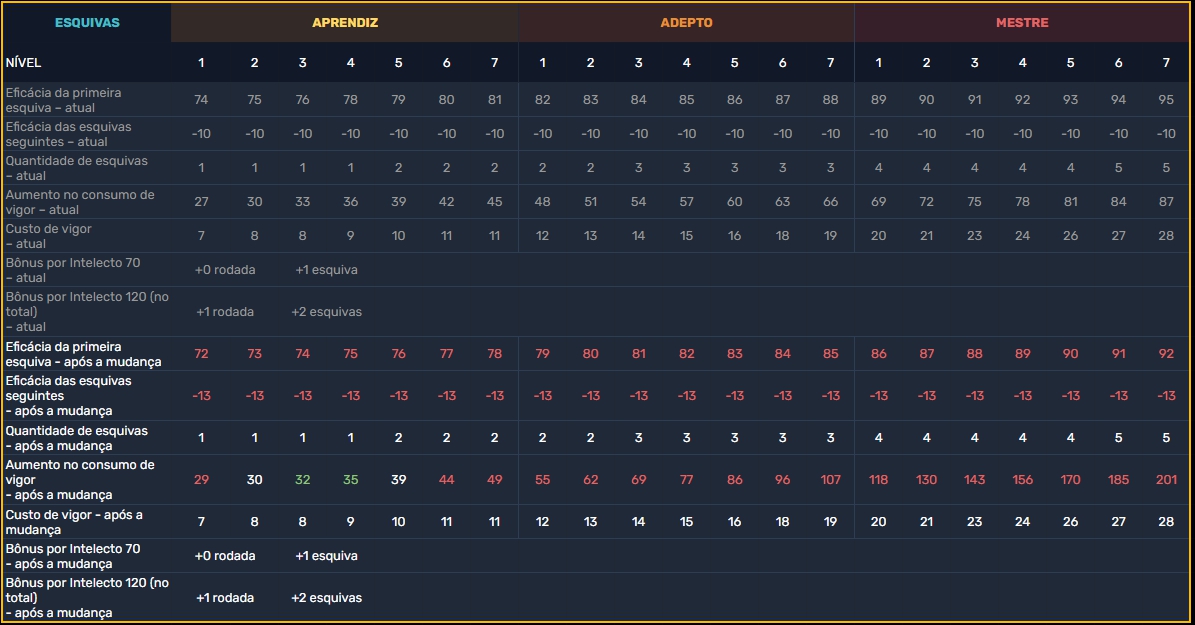The height and width of the screenshot is (625, 1195).
Task: Click the red value 44
Action: [x=446, y=479]
